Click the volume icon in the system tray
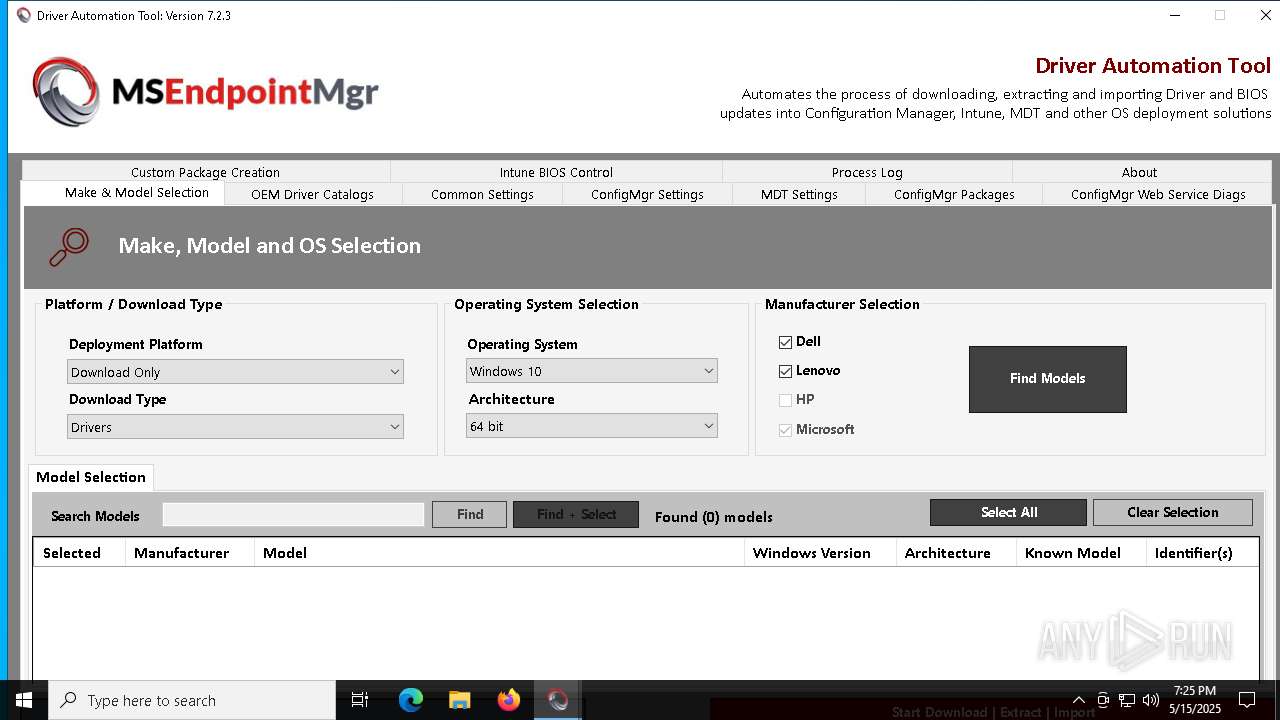Viewport: 1280px width, 720px height. coord(1150,700)
